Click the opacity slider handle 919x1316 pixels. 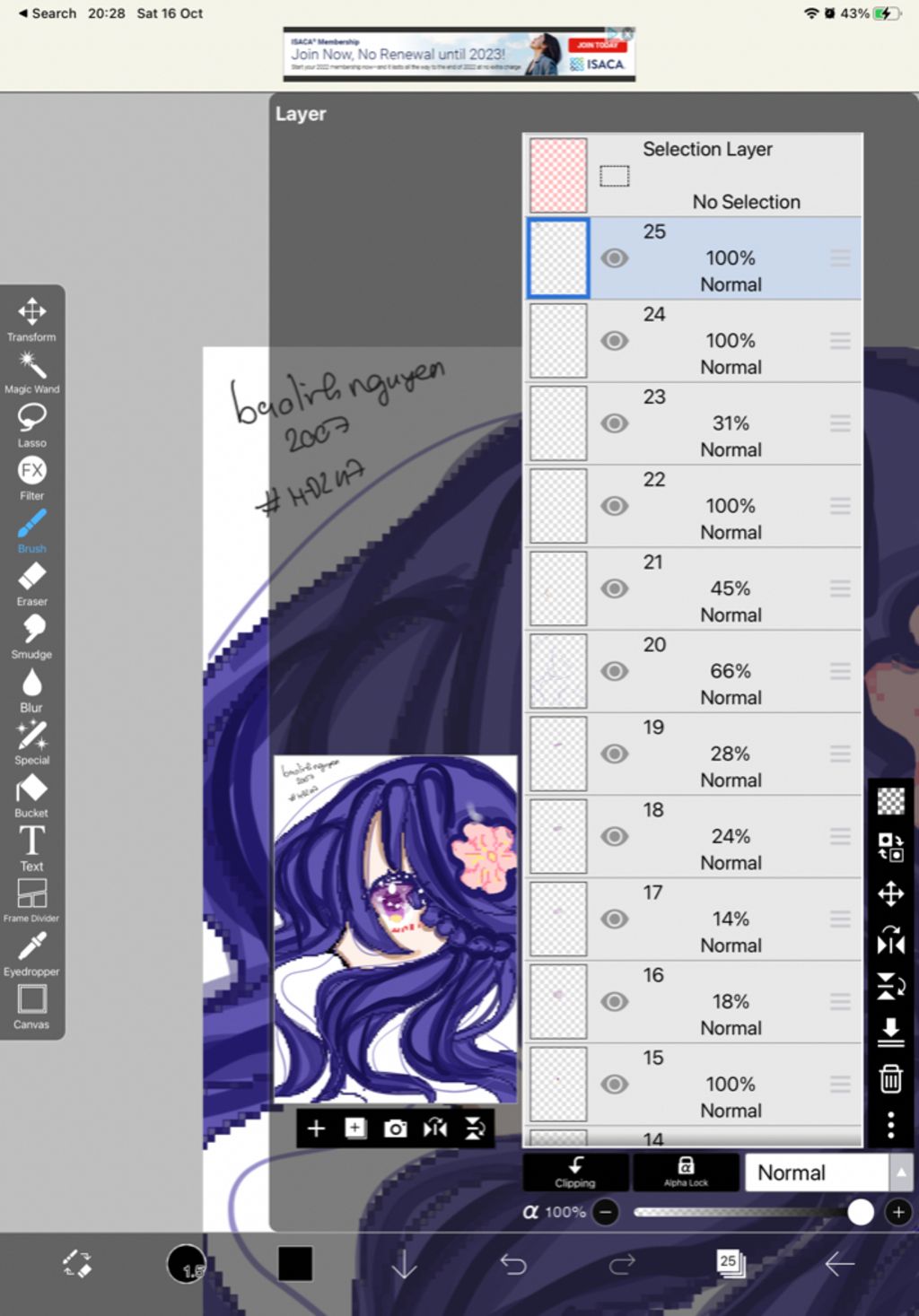860,1213
